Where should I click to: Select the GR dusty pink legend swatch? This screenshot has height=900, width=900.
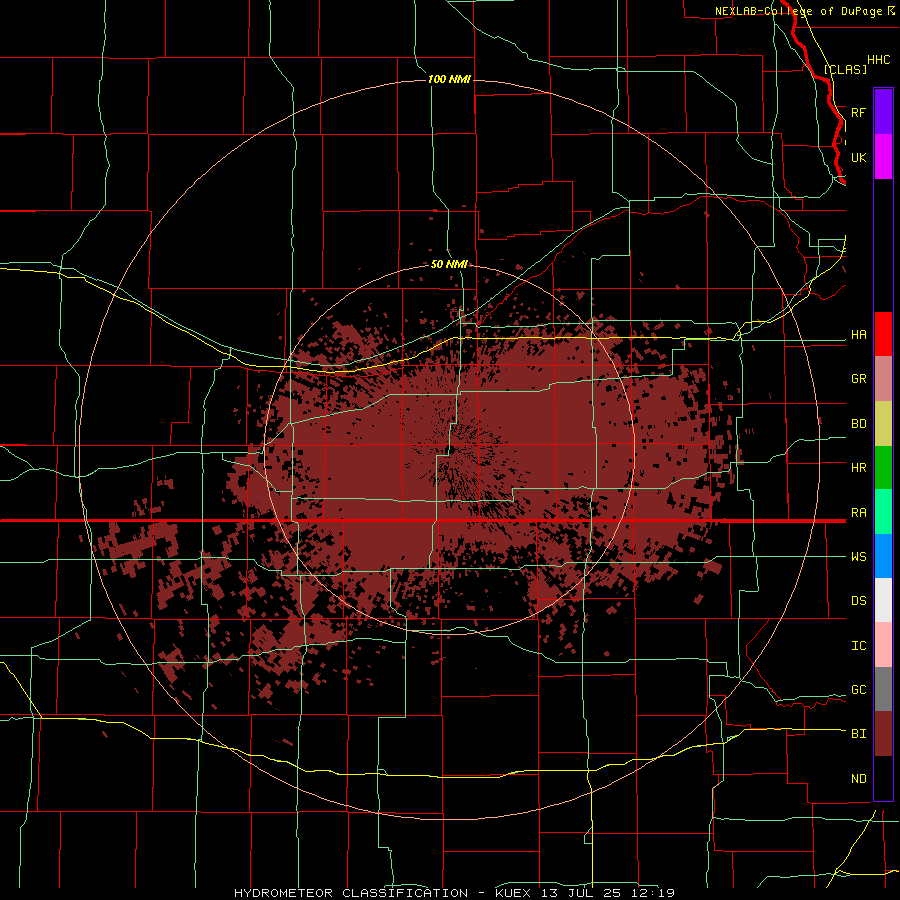pos(883,379)
